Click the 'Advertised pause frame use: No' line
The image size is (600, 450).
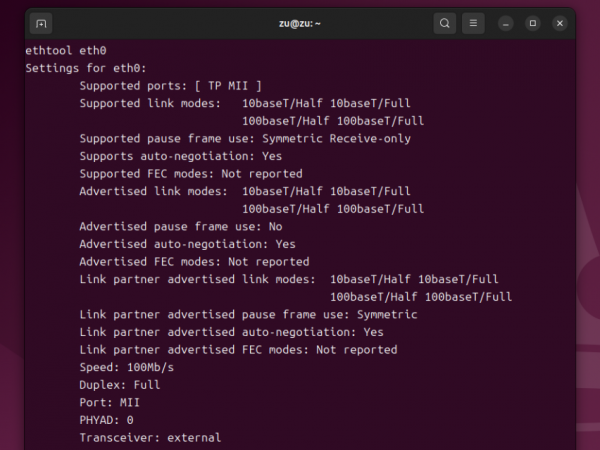181,227
